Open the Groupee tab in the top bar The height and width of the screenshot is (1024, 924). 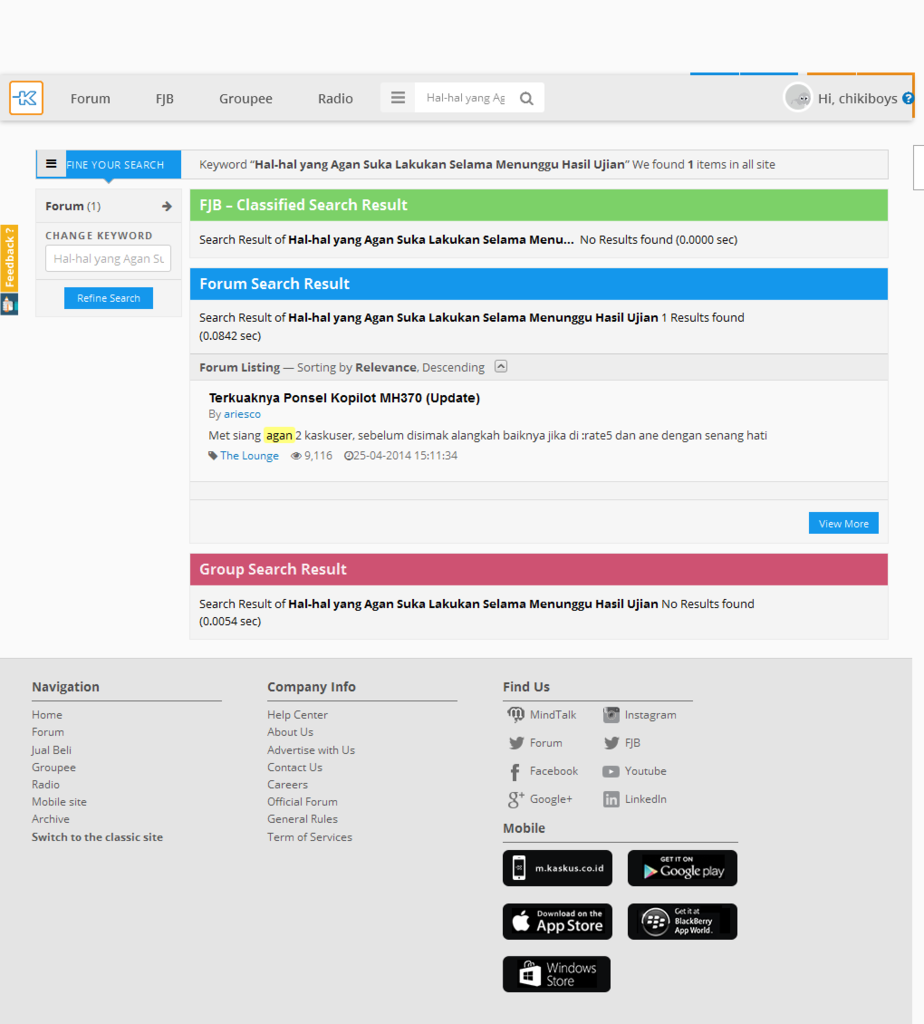(x=246, y=99)
